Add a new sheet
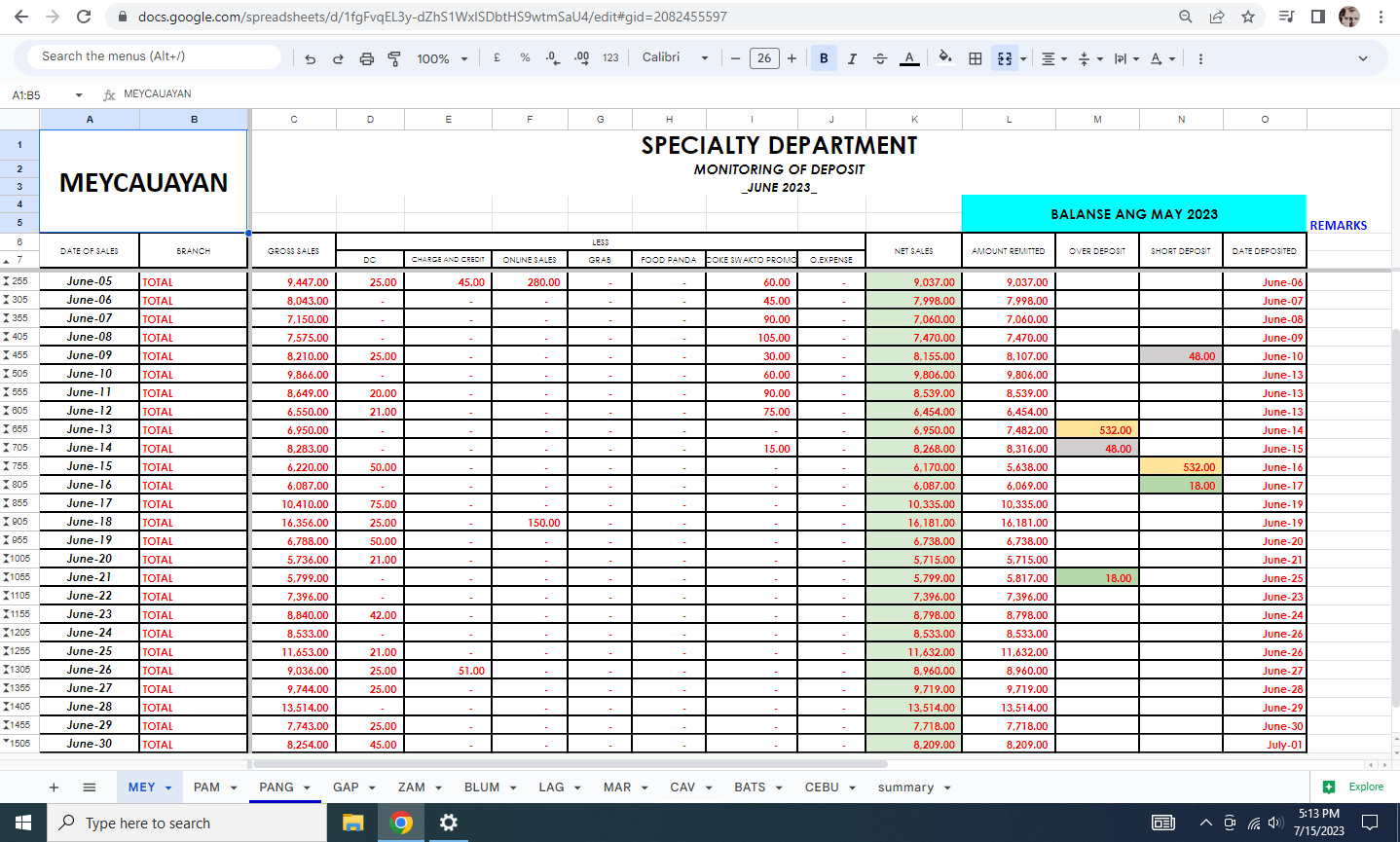Viewport: 1400px width, 842px height. tap(54, 787)
